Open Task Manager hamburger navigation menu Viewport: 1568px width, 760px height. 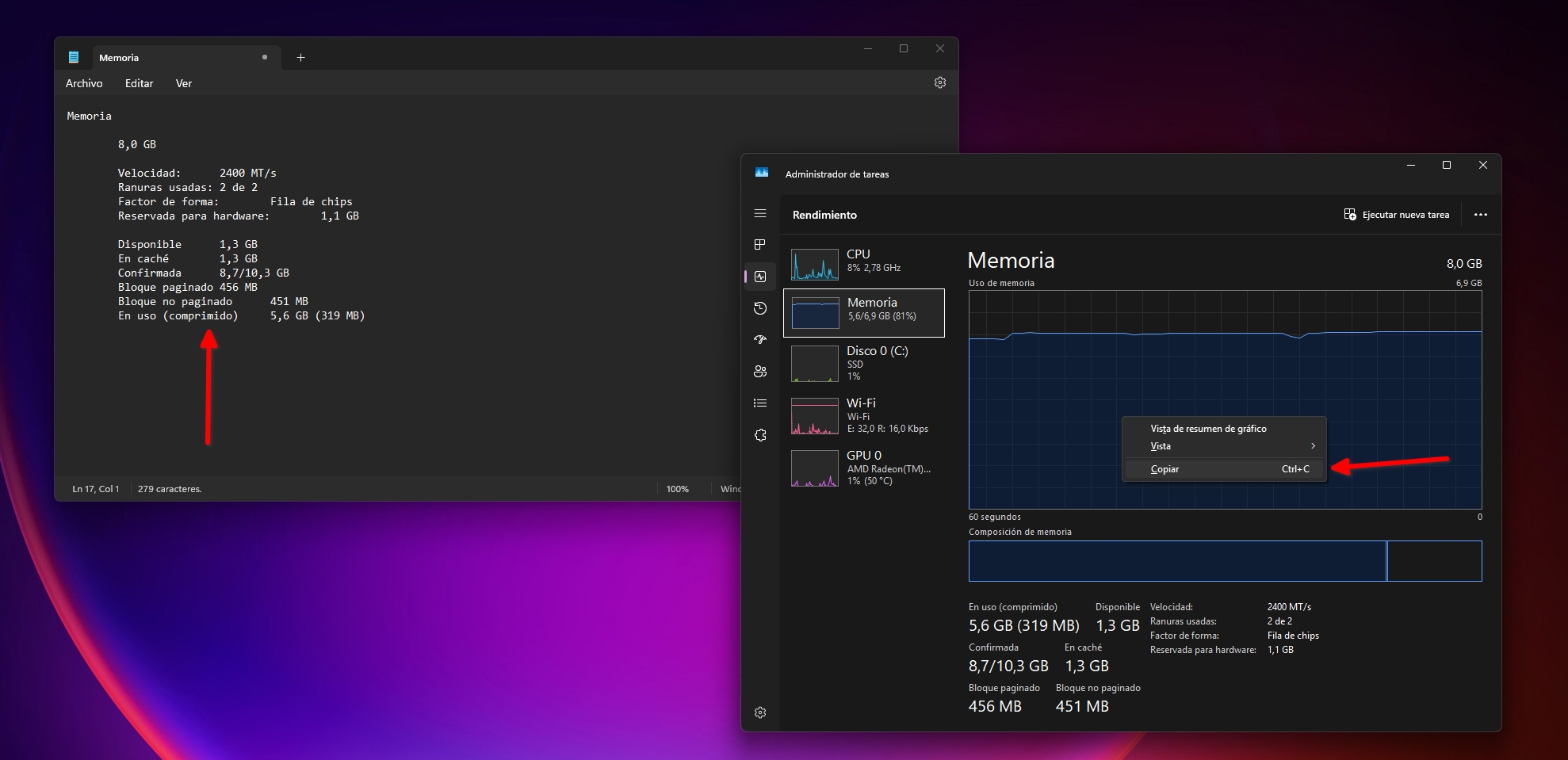(x=760, y=213)
